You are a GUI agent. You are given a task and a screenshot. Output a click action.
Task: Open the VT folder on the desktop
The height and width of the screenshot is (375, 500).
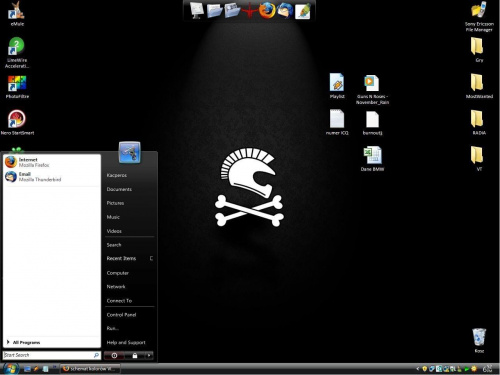(x=479, y=159)
